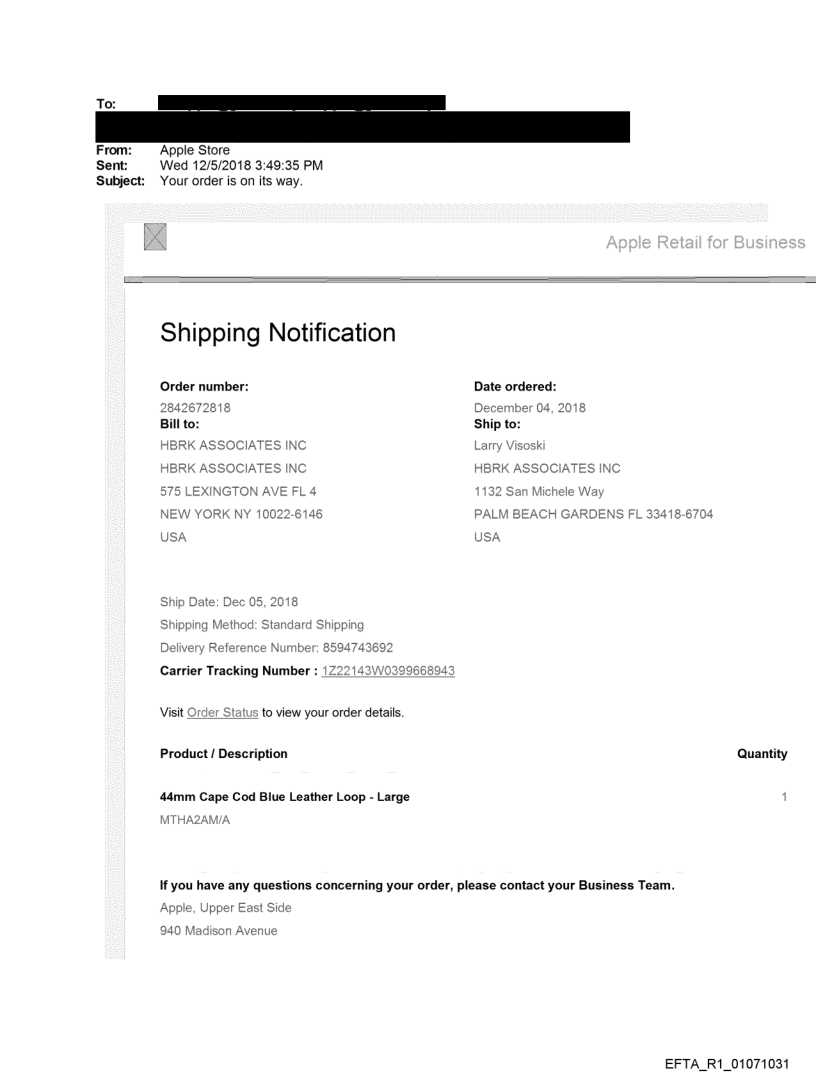Click the 940 Madison Avenue store address
Viewport: 816px width, 1073px height.
[x=217, y=932]
